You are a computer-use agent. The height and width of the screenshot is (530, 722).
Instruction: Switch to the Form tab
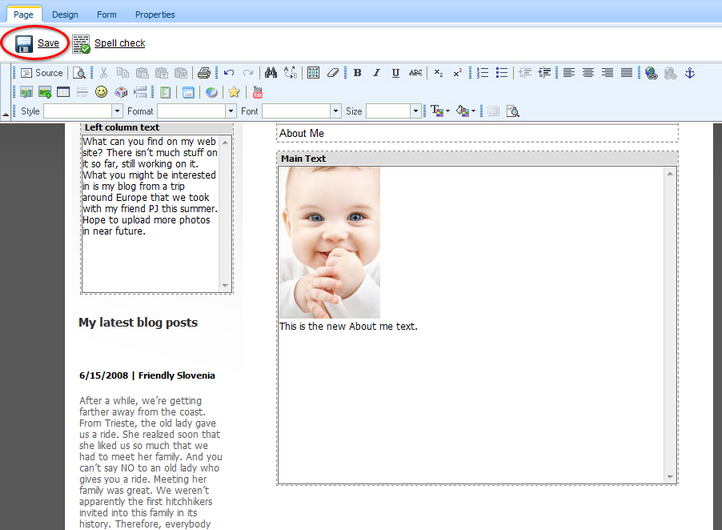[106, 14]
